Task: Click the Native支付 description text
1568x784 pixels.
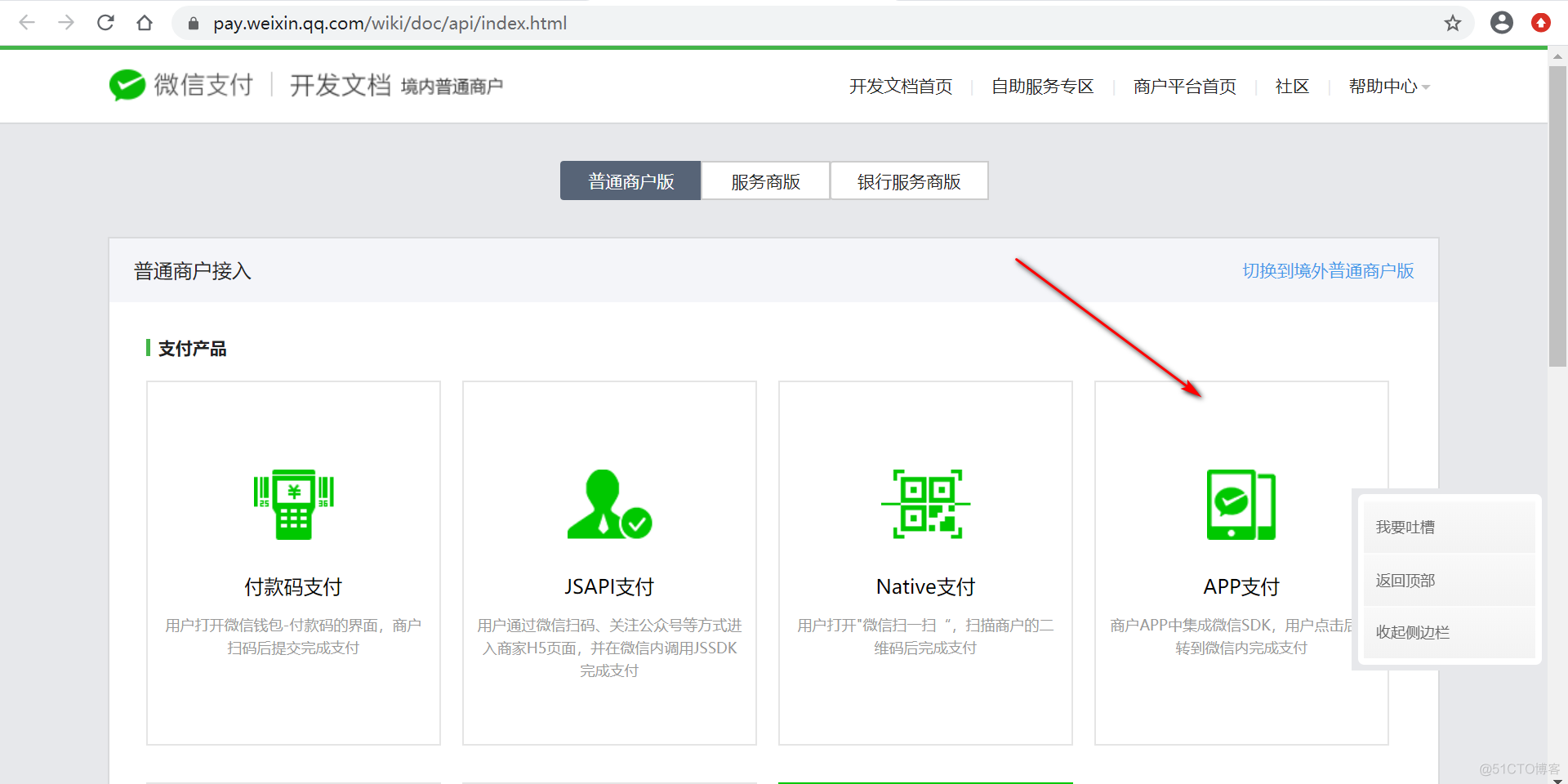Action: click(925, 636)
